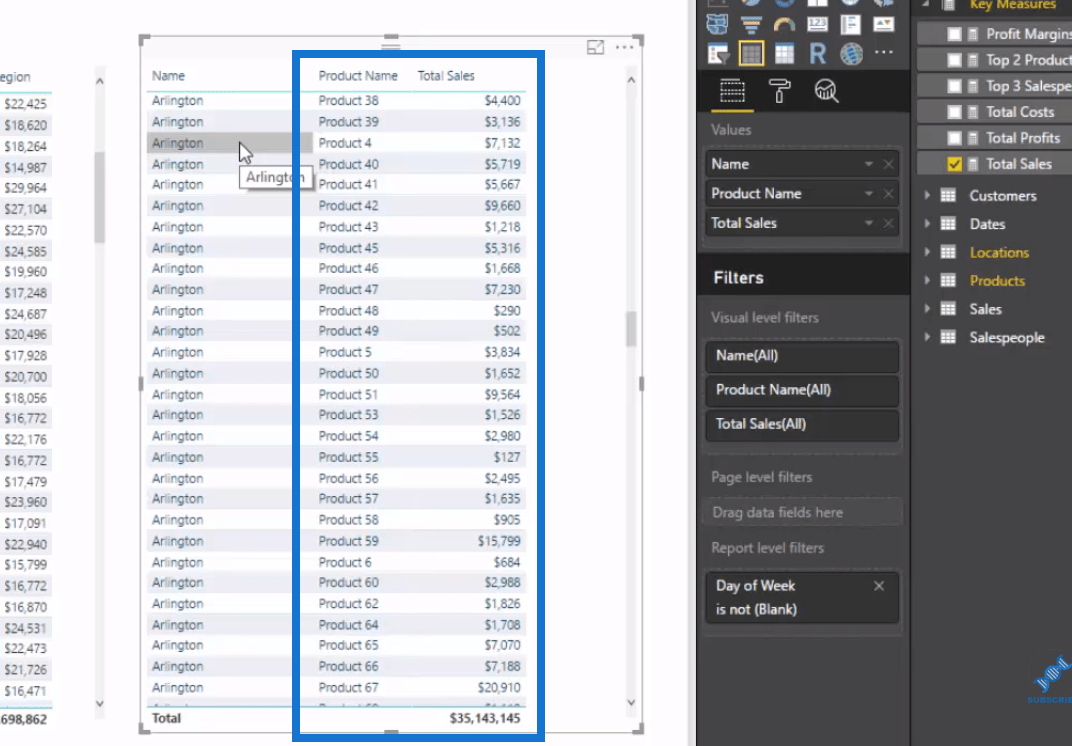Select the Filled map visualization icon
Viewport: 1072px width, 746px height.
[x=717, y=25]
